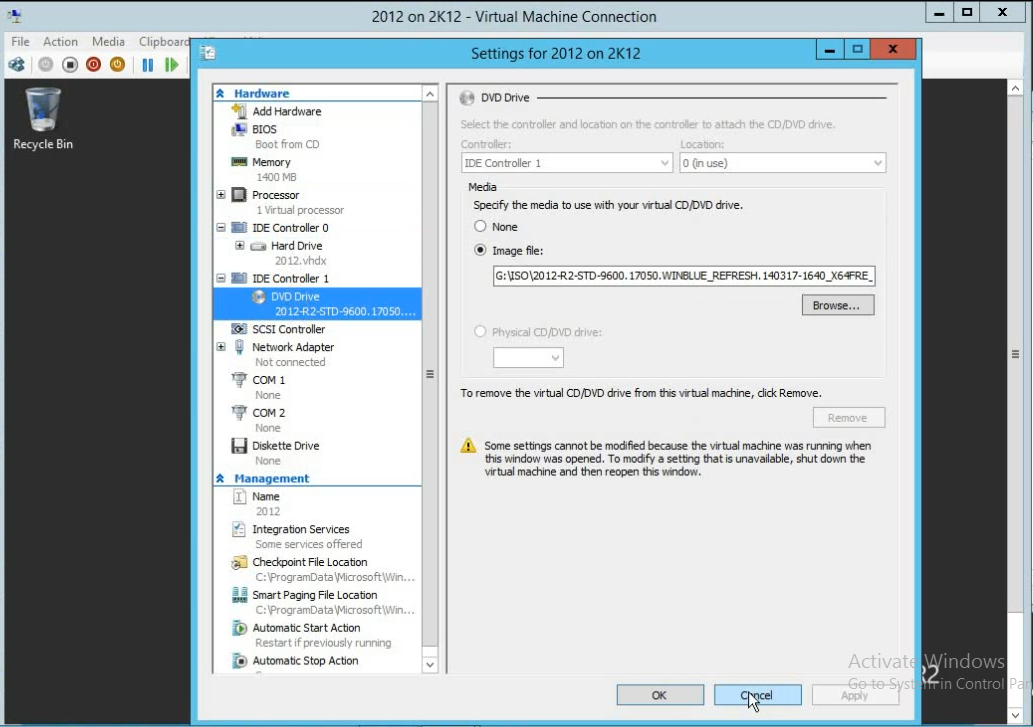Click the settings tree scrollbar thumb
Image resolution: width=1033 pixels, height=727 pixels.
[430, 374]
